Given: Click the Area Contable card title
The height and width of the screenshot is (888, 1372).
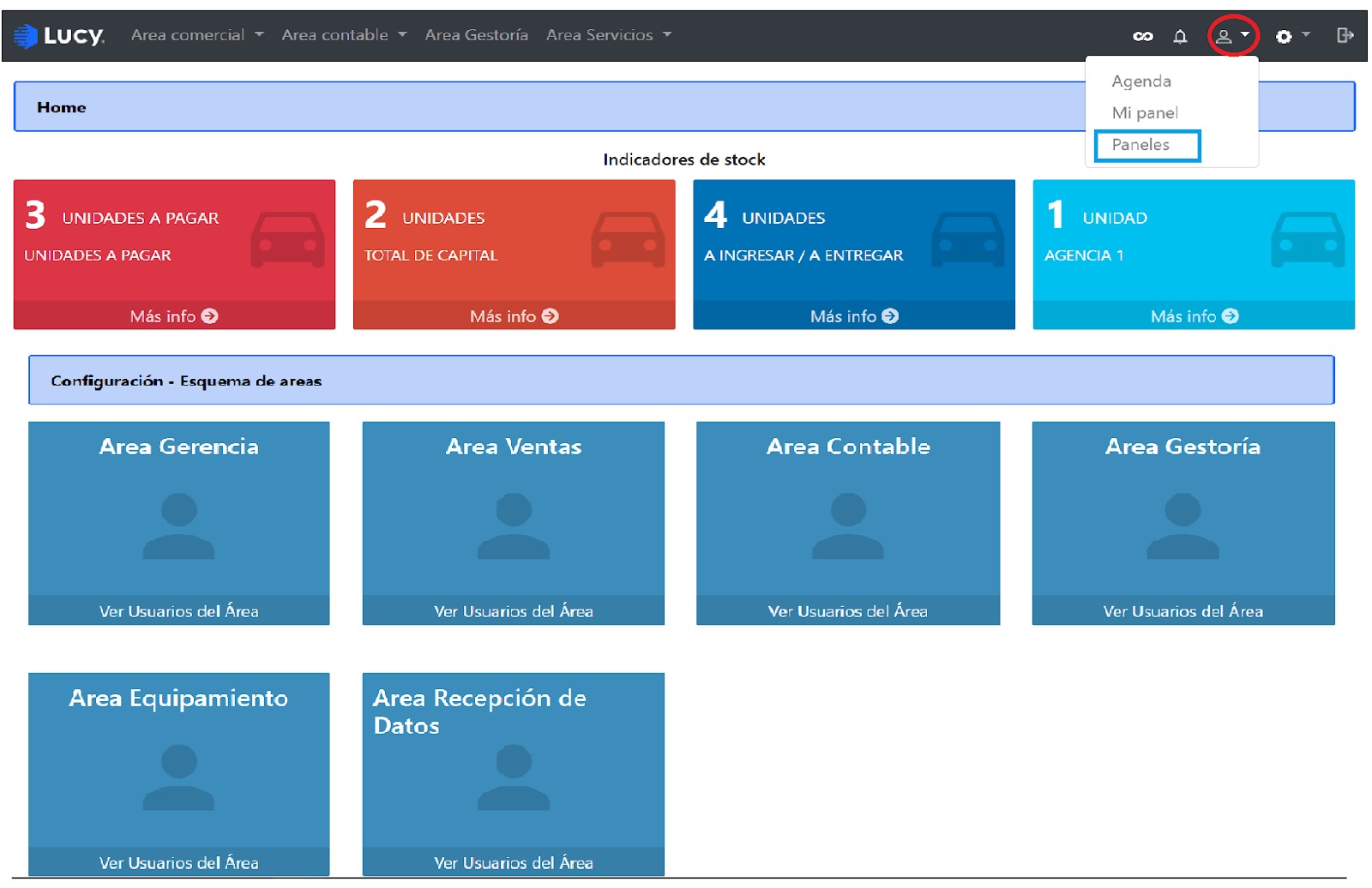Looking at the screenshot, I should coord(848,447).
